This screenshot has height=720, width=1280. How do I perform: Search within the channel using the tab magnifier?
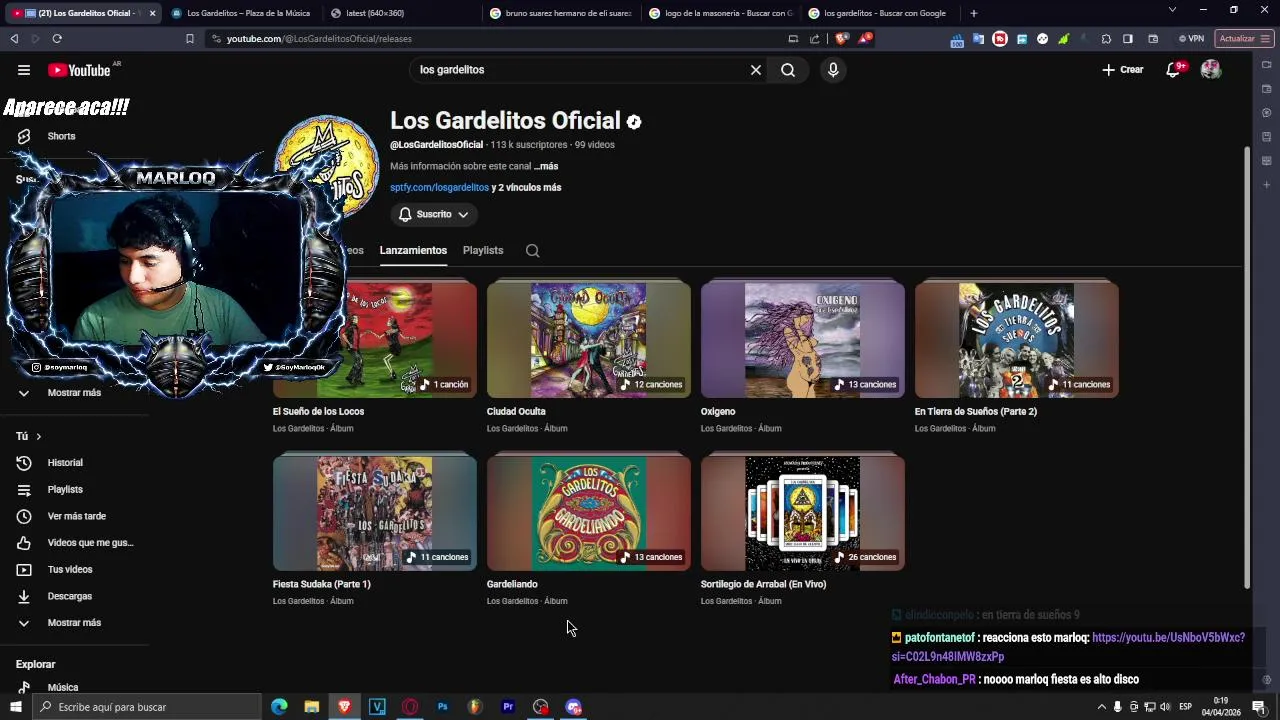click(533, 251)
